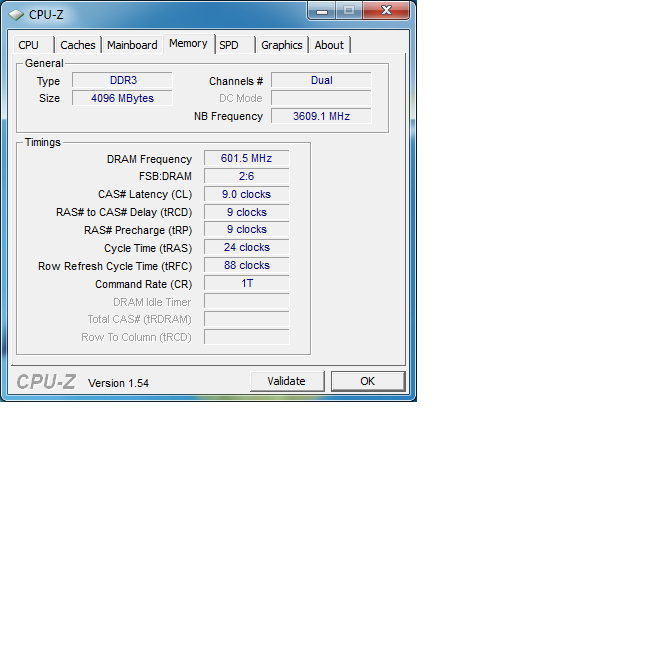Select the Mainboard tab
The width and height of the screenshot is (648, 648).
[132, 45]
